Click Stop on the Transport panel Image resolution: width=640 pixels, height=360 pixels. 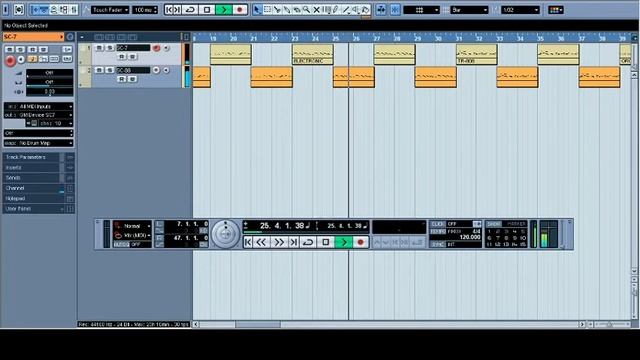326,242
